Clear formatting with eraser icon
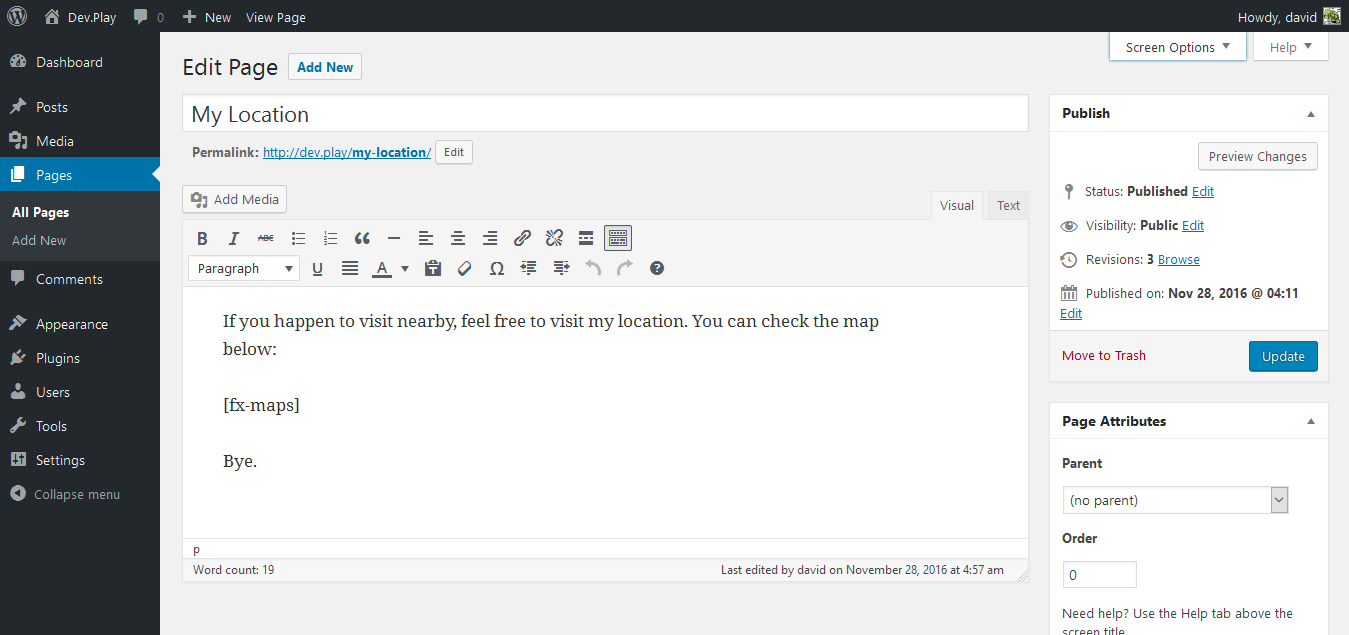This screenshot has width=1349, height=635. (x=465, y=268)
